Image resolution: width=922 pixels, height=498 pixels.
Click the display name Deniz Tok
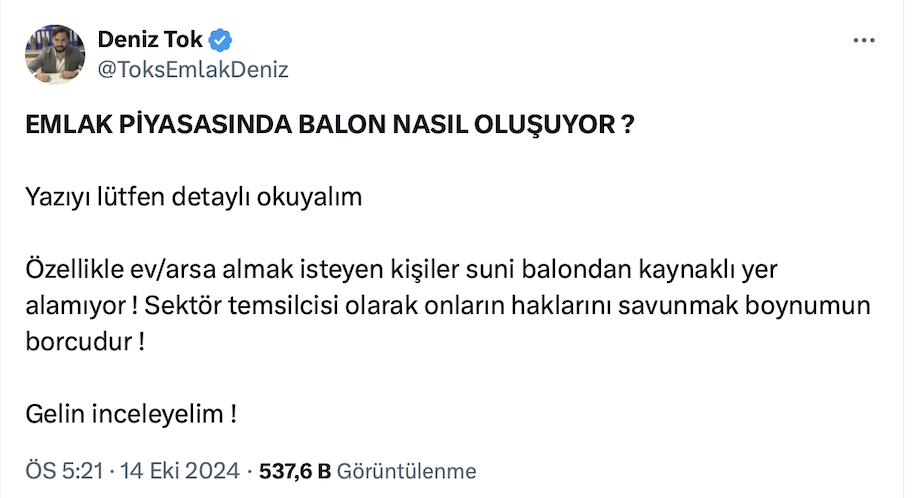click(150, 41)
